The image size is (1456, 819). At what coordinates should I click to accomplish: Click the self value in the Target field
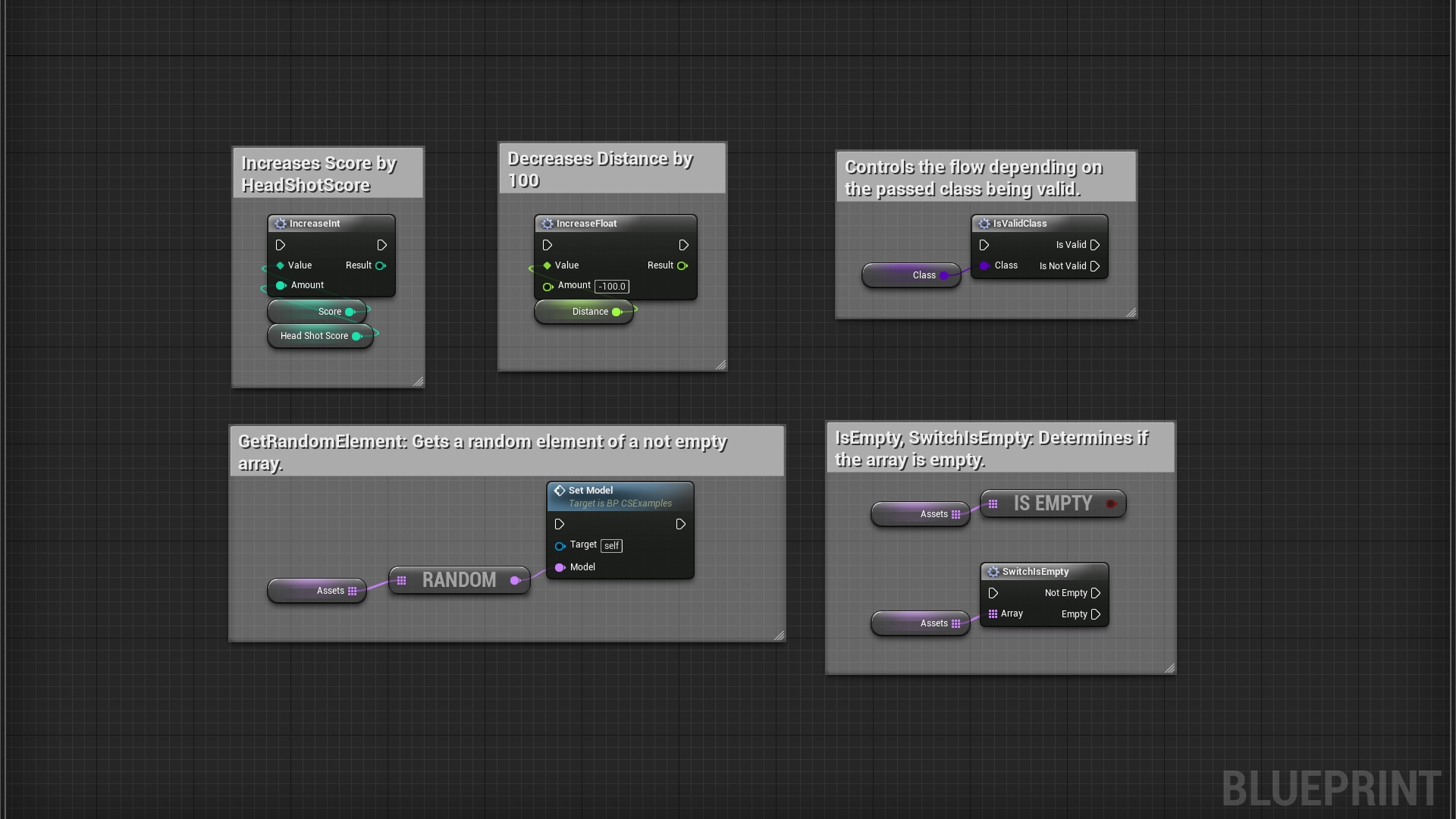point(611,545)
